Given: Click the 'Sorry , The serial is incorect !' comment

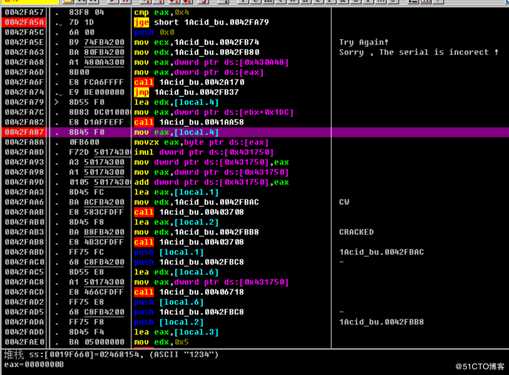Looking at the screenshot, I should pyautogui.click(x=419, y=52).
